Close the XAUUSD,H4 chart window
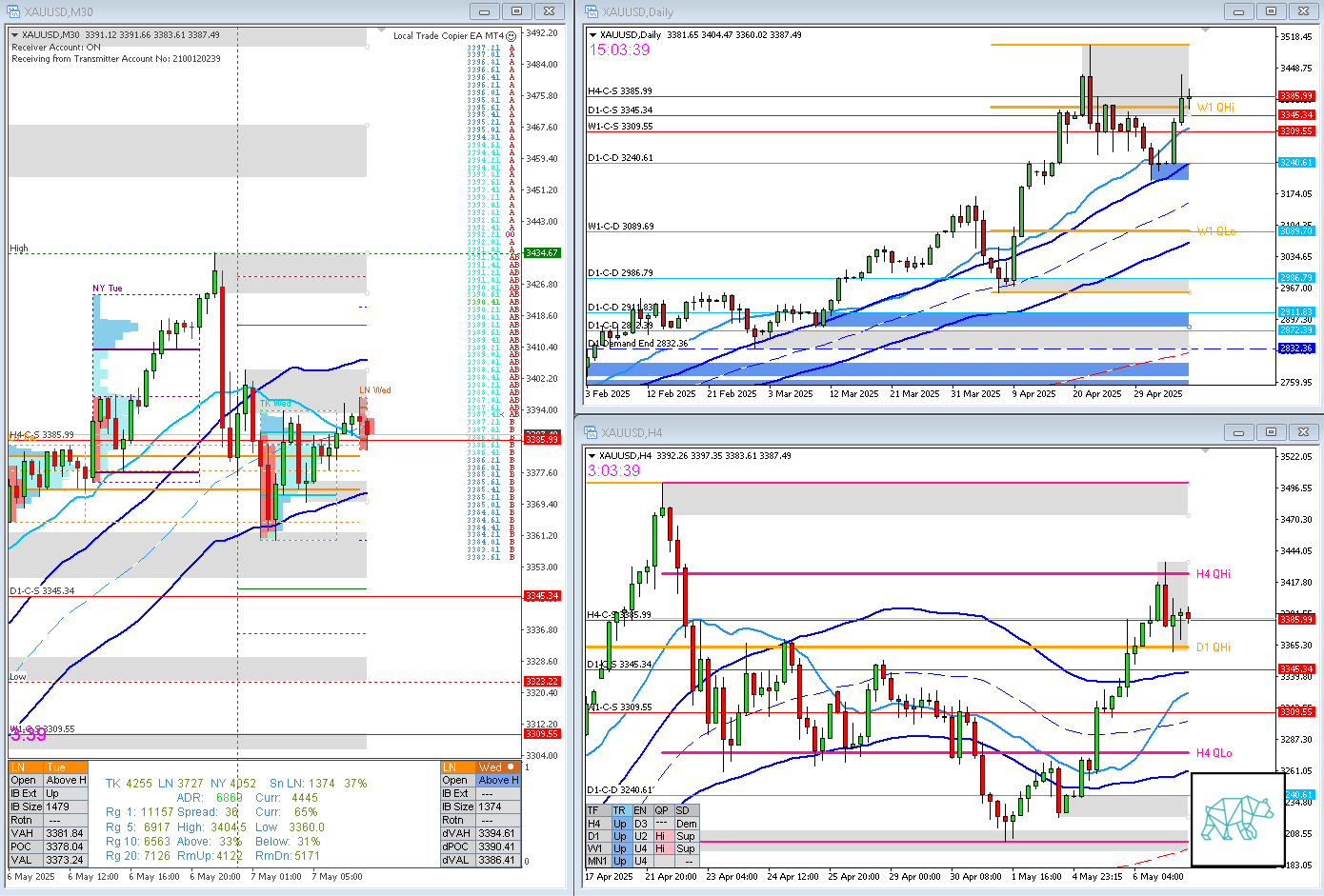The width and height of the screenshot is (1324, 896). (1302, 432)
